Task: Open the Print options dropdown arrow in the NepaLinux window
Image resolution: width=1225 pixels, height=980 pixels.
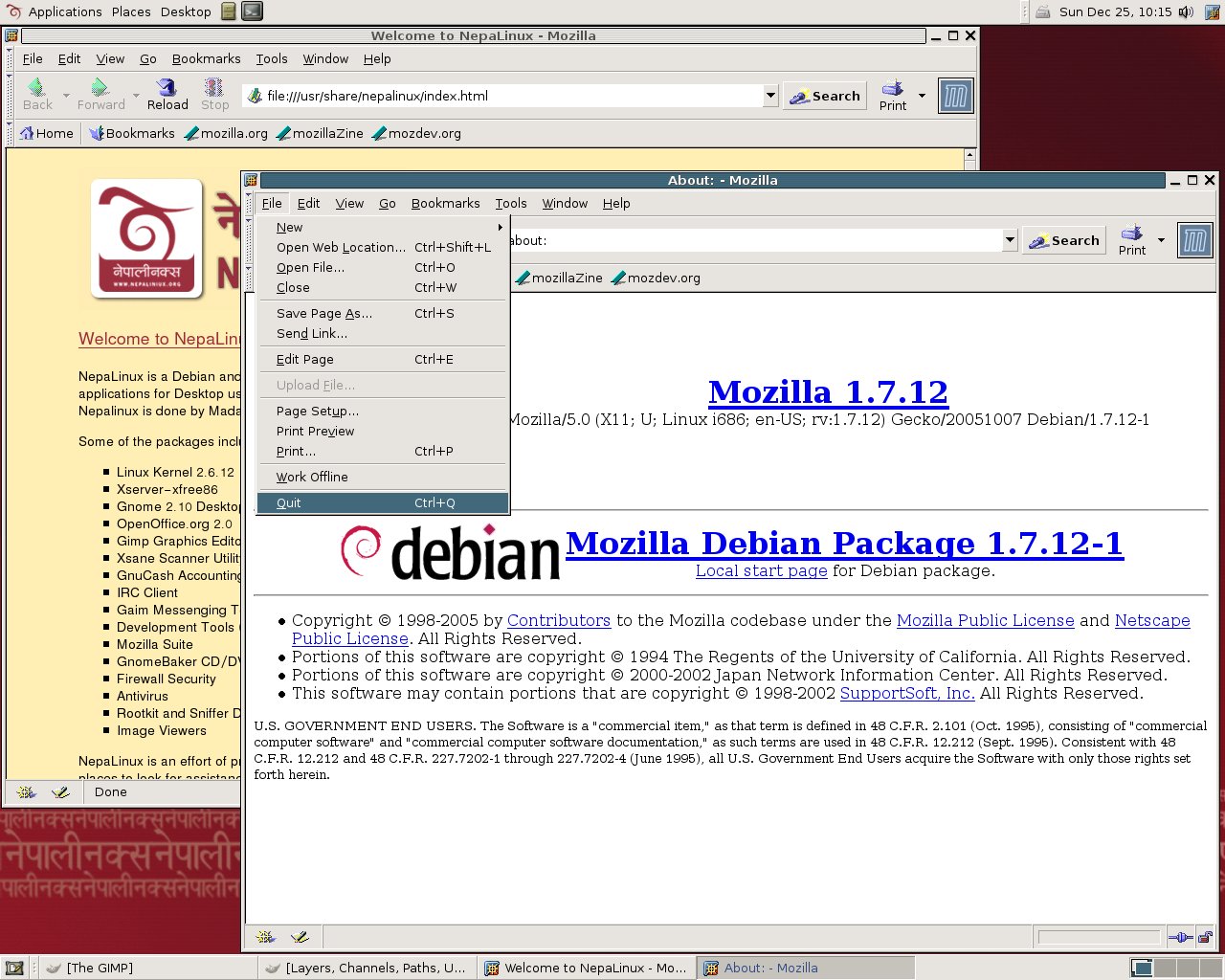Action: 922,96
